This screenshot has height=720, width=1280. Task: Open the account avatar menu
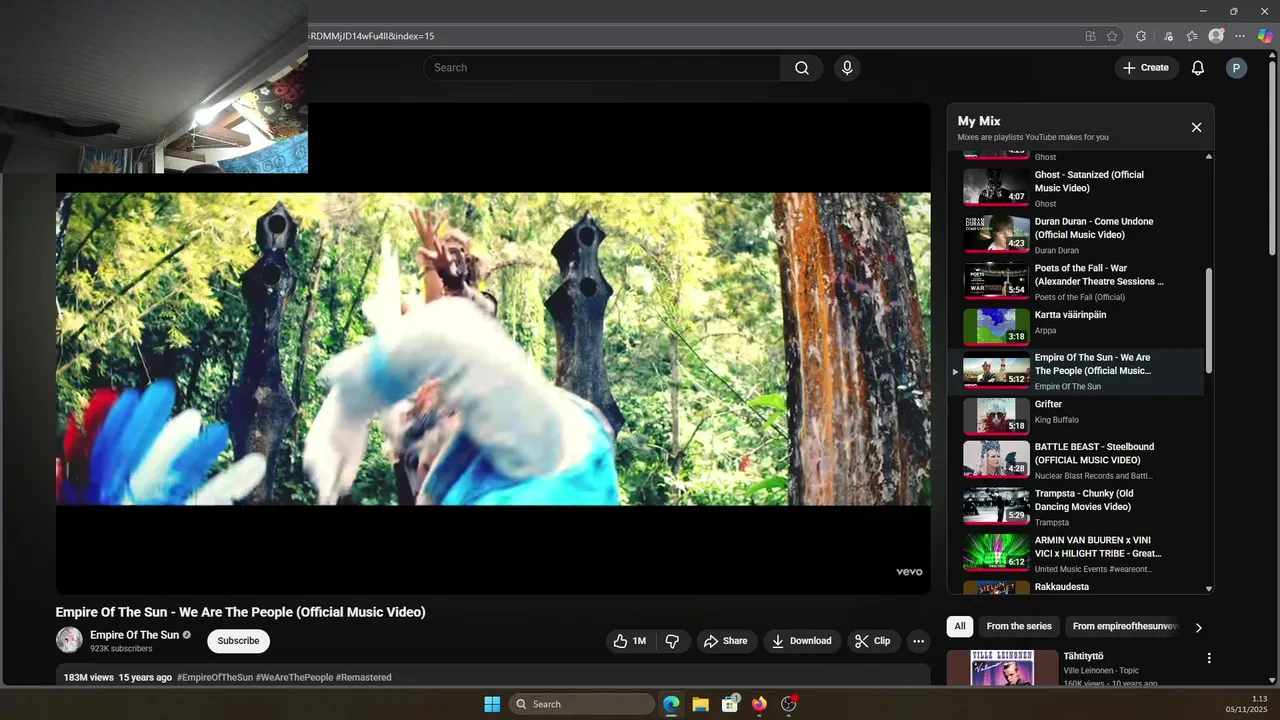click(x=1236, y=68)
